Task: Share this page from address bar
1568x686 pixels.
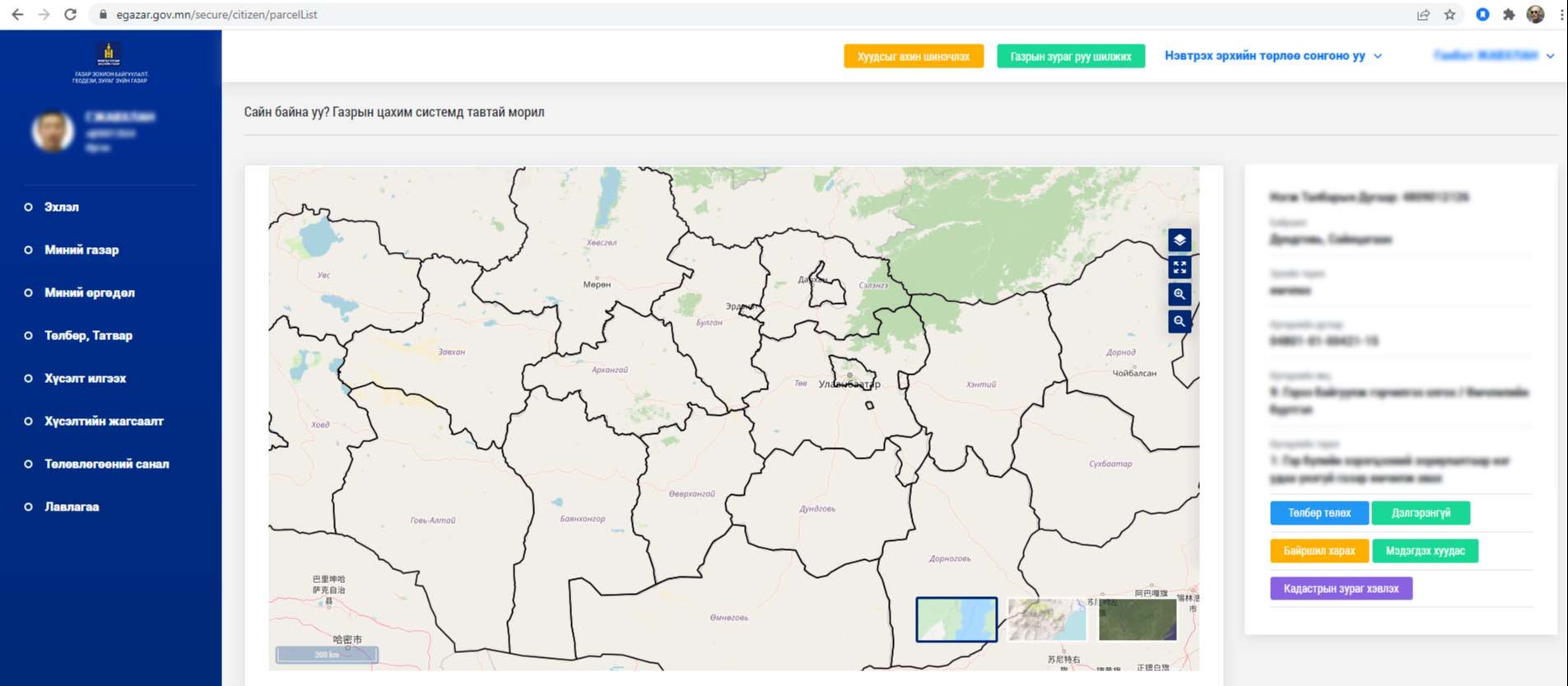Action: 1423,14
